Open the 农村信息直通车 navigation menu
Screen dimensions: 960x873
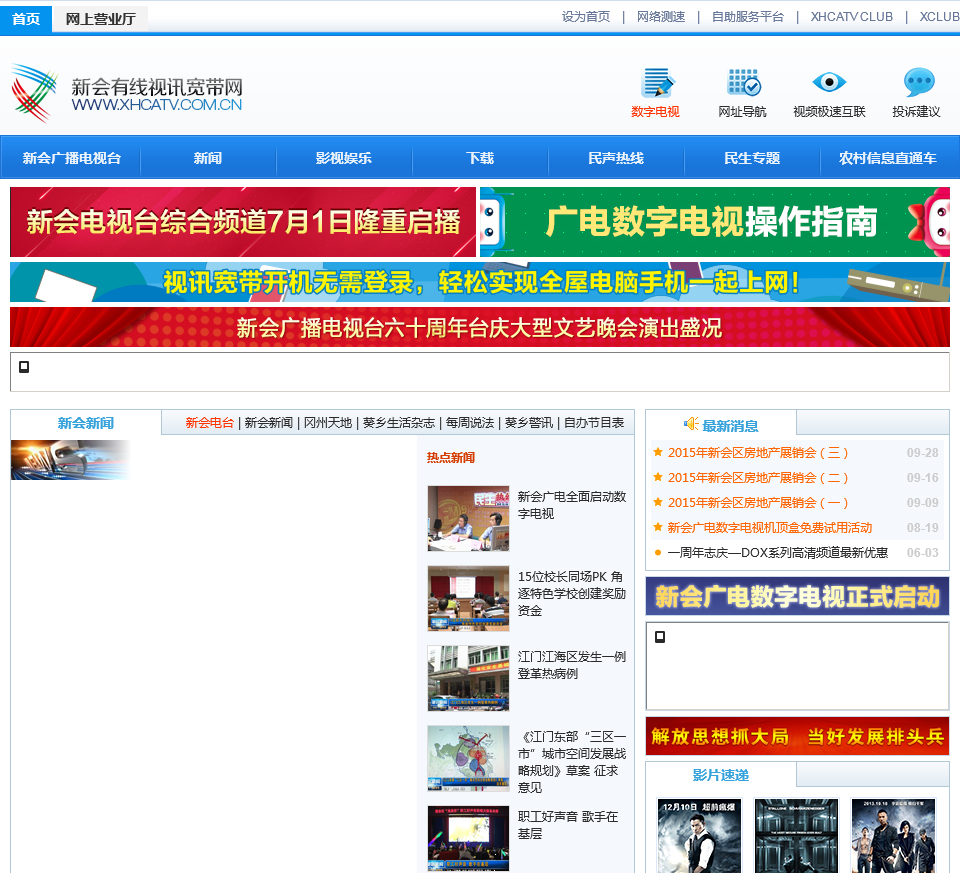888,158
